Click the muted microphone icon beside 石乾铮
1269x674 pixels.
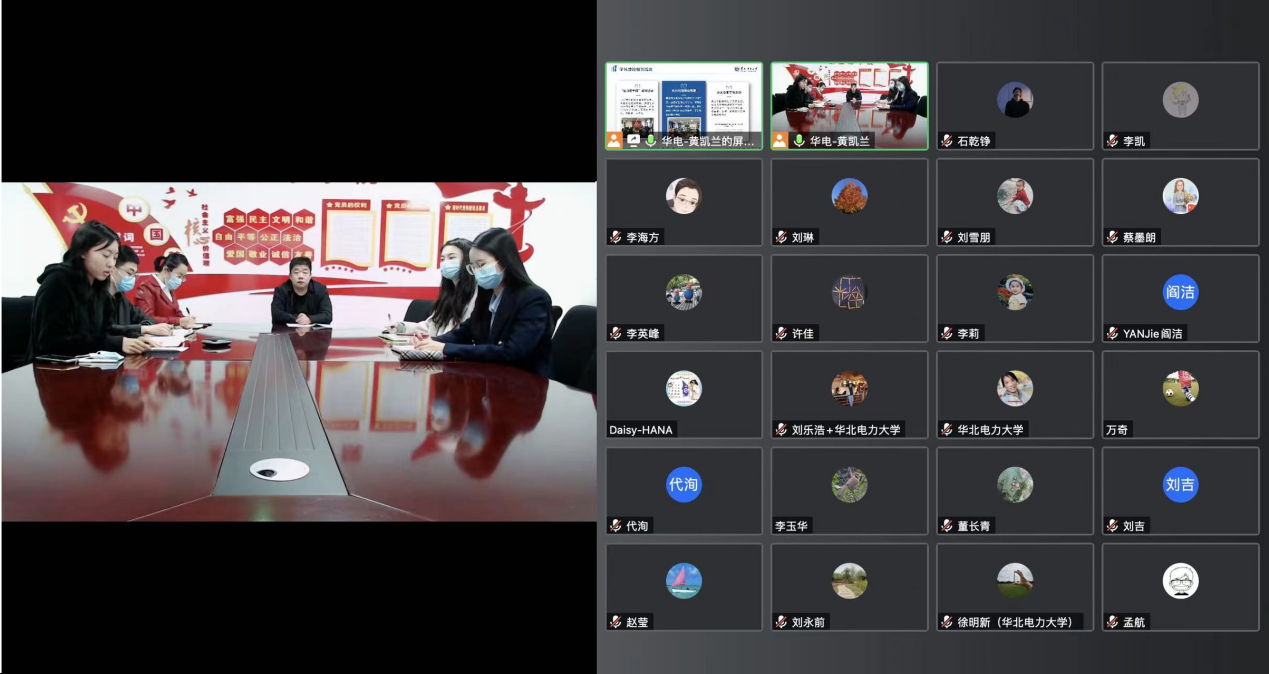(947, 141)
